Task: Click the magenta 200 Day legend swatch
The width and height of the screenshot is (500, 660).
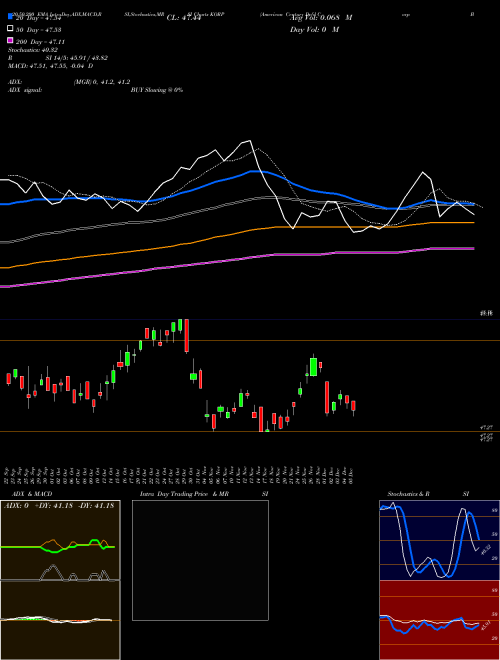Action: pyautogui.click(x=10, y=41)
